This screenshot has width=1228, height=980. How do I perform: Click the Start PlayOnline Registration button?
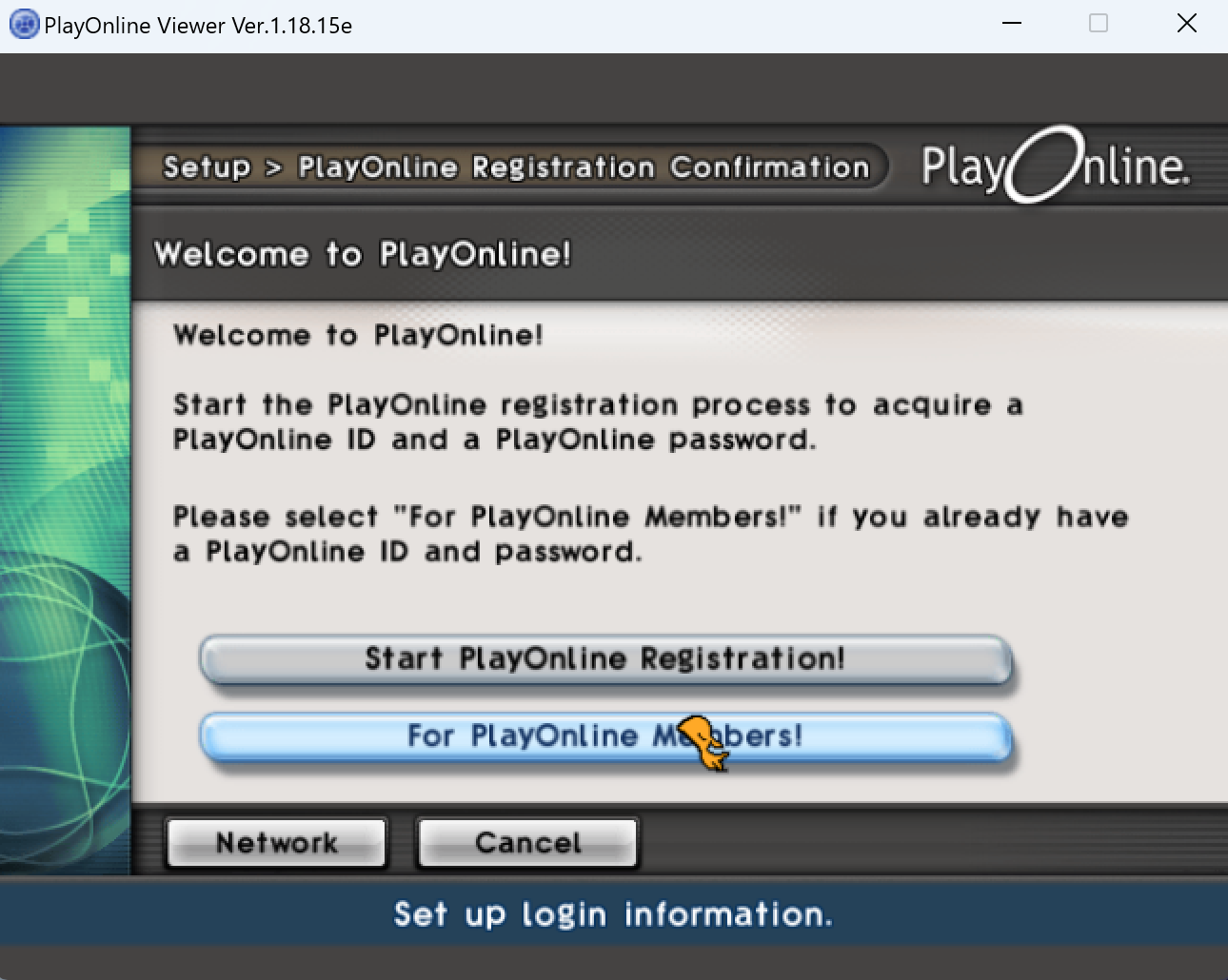(604, 658)
